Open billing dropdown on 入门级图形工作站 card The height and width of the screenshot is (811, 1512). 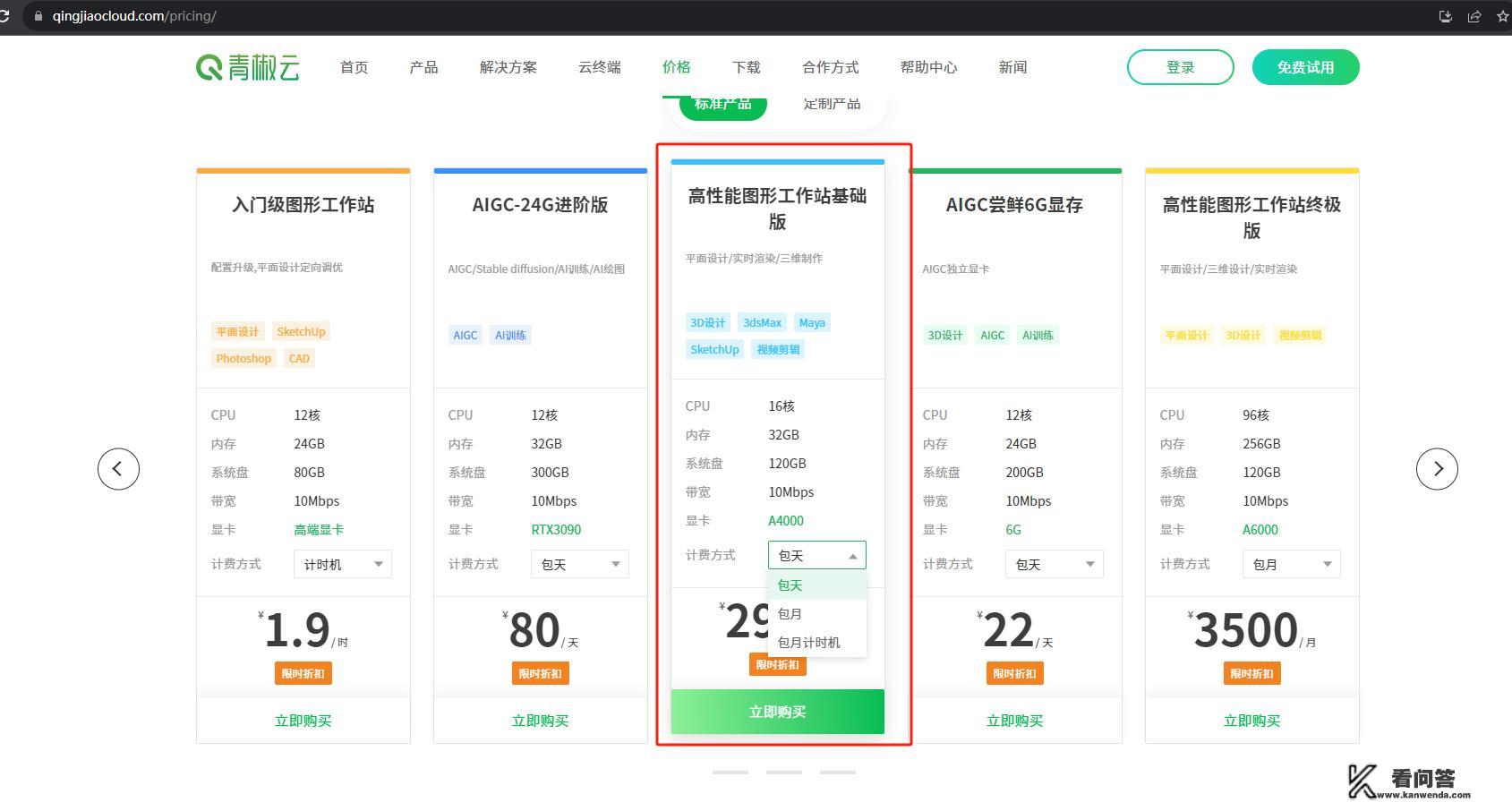coord(343,564)
